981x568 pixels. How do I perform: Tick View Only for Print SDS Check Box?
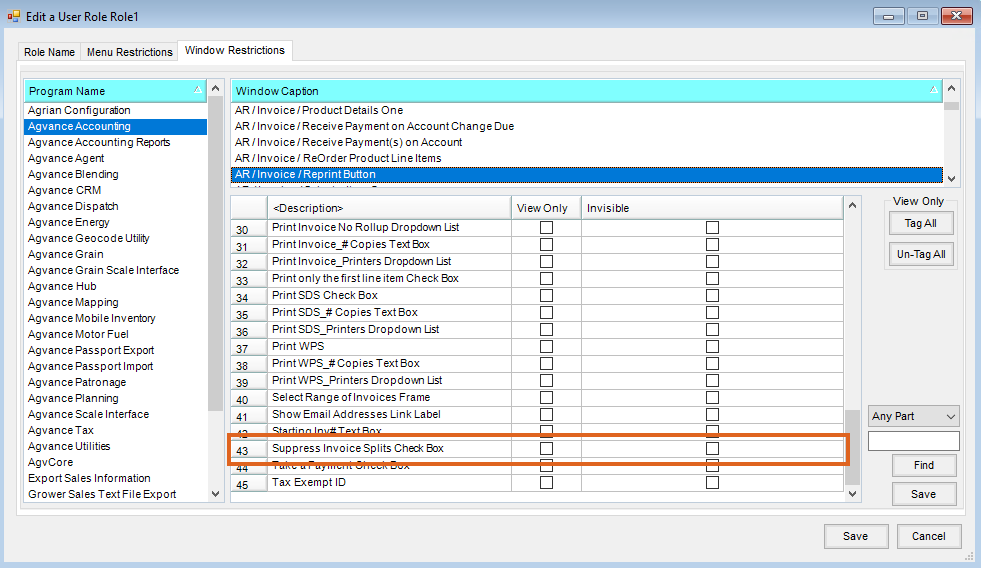[x=546, y=295]
